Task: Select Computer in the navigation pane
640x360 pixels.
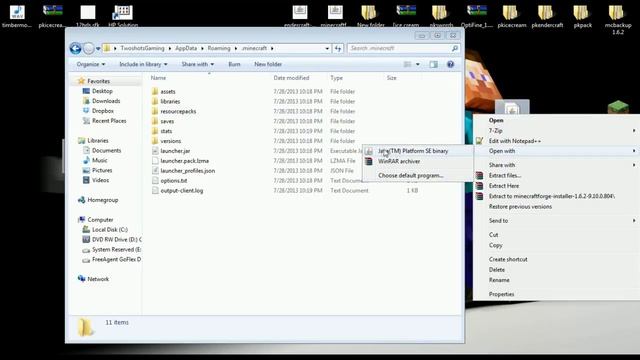Action: pos(100,220)
